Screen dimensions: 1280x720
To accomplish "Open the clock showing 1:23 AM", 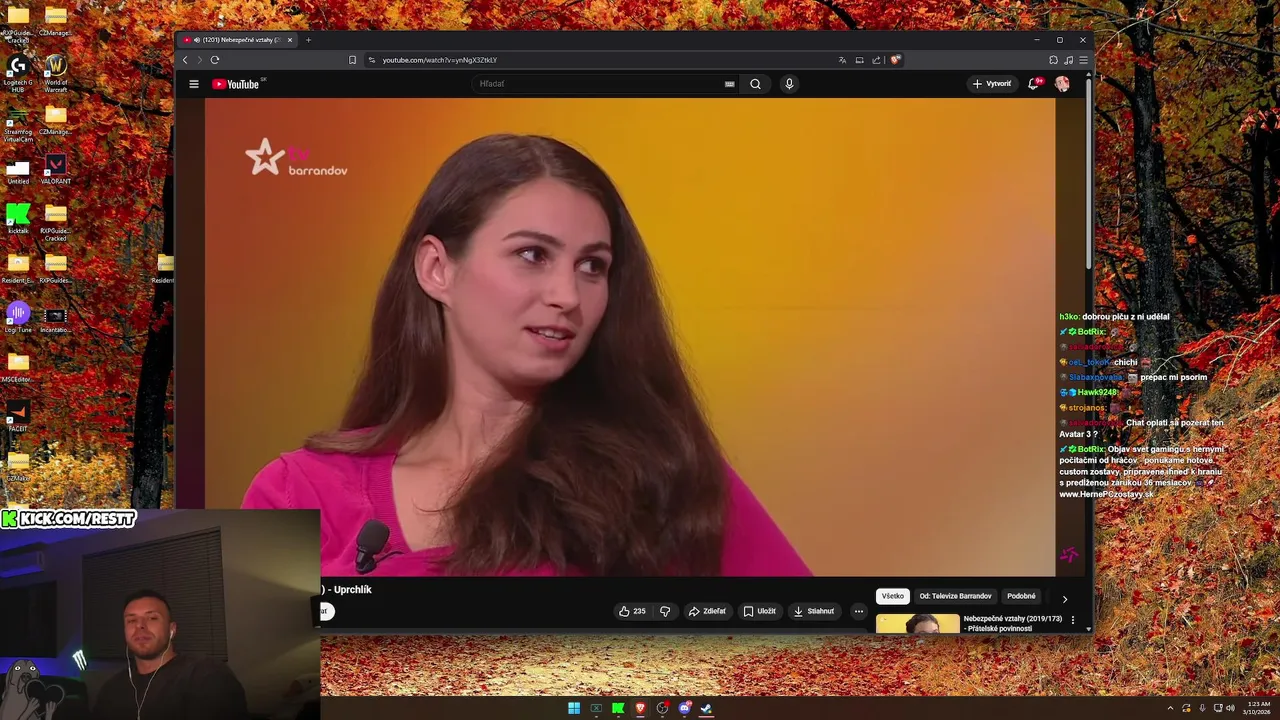I will (x=1257, y=708).
